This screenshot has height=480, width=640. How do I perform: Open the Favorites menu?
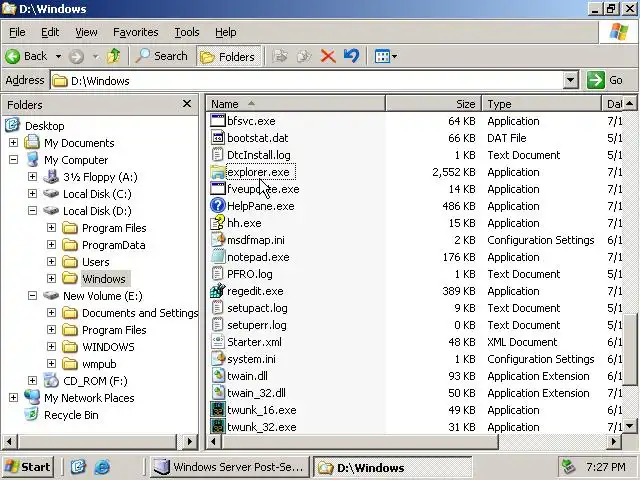pyautogui.click(x=136, y=32)
